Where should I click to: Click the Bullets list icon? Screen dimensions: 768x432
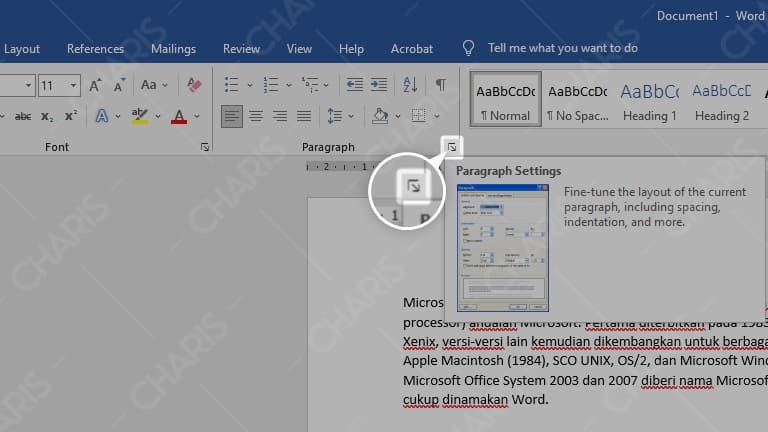click(x=232, y=85)
